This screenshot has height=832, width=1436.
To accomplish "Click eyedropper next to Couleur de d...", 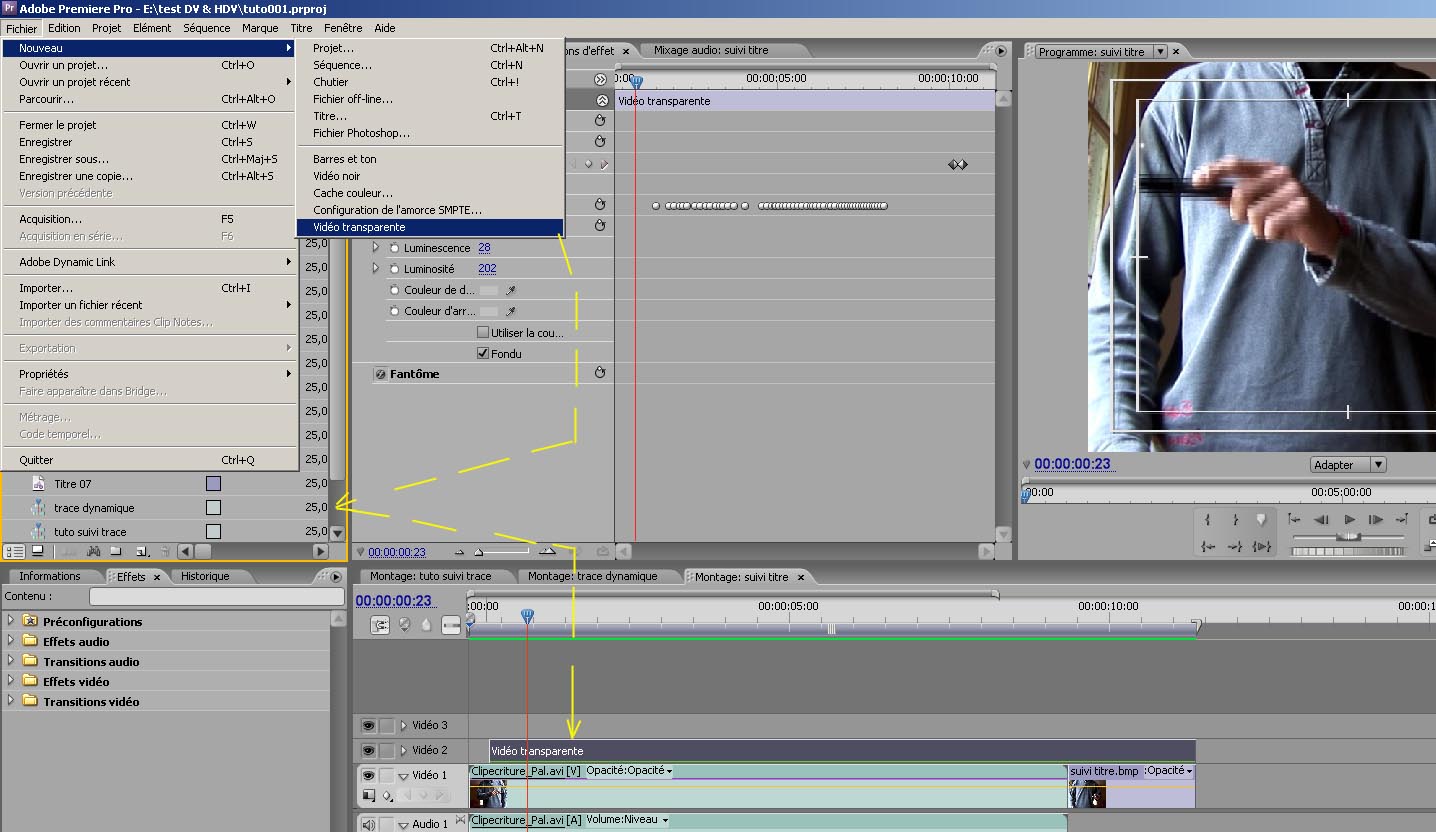I will tap(510, 290).
